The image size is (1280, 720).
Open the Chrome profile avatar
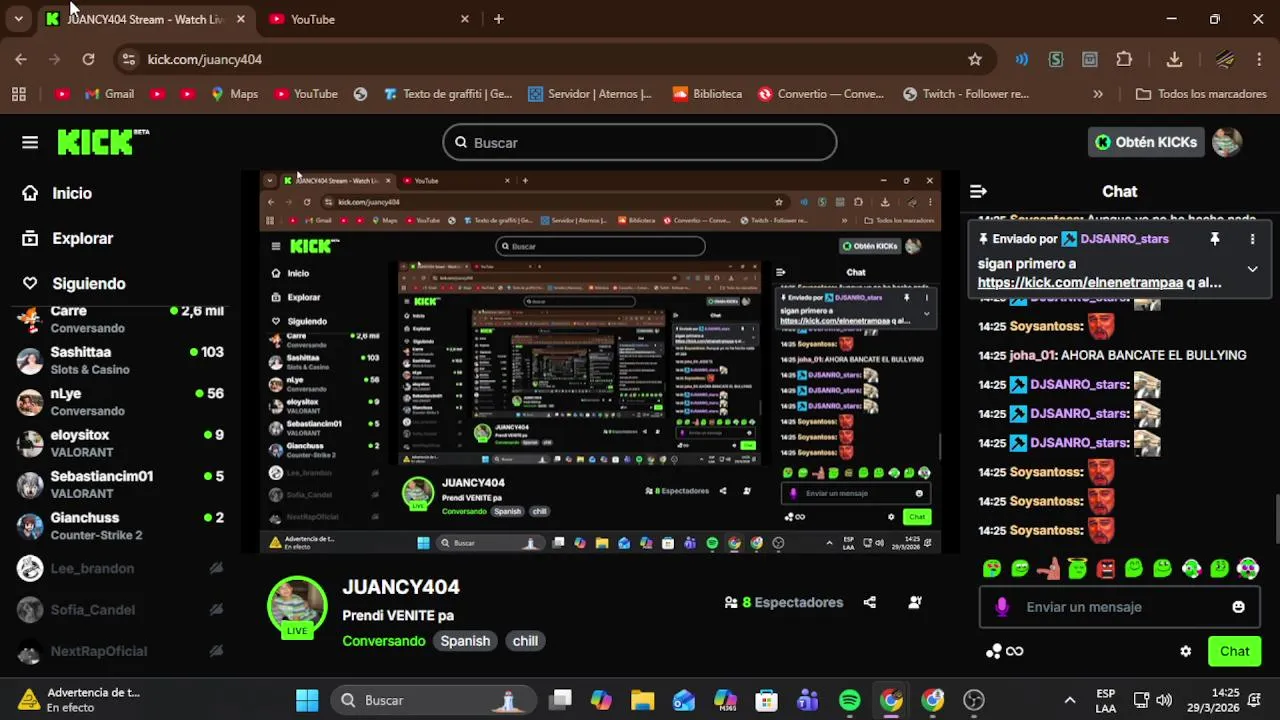point(1225,59)
